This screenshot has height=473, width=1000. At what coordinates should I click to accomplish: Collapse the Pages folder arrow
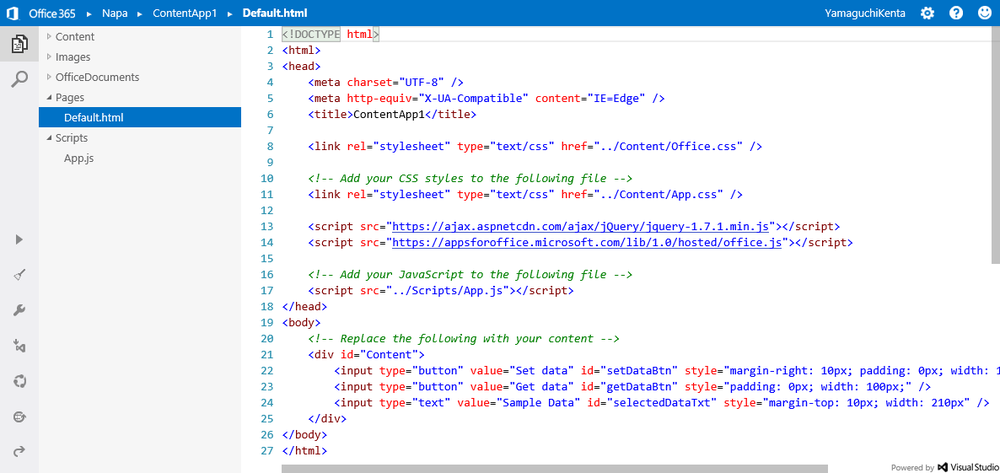(49, 98)
